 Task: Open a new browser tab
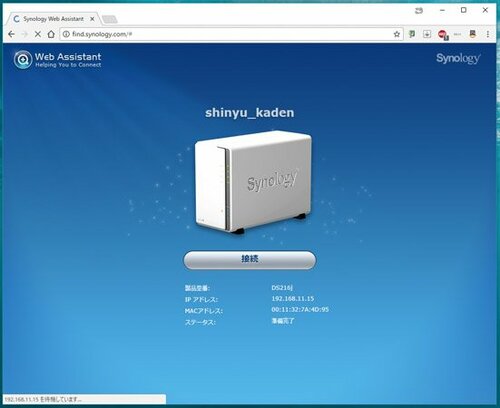110,19
